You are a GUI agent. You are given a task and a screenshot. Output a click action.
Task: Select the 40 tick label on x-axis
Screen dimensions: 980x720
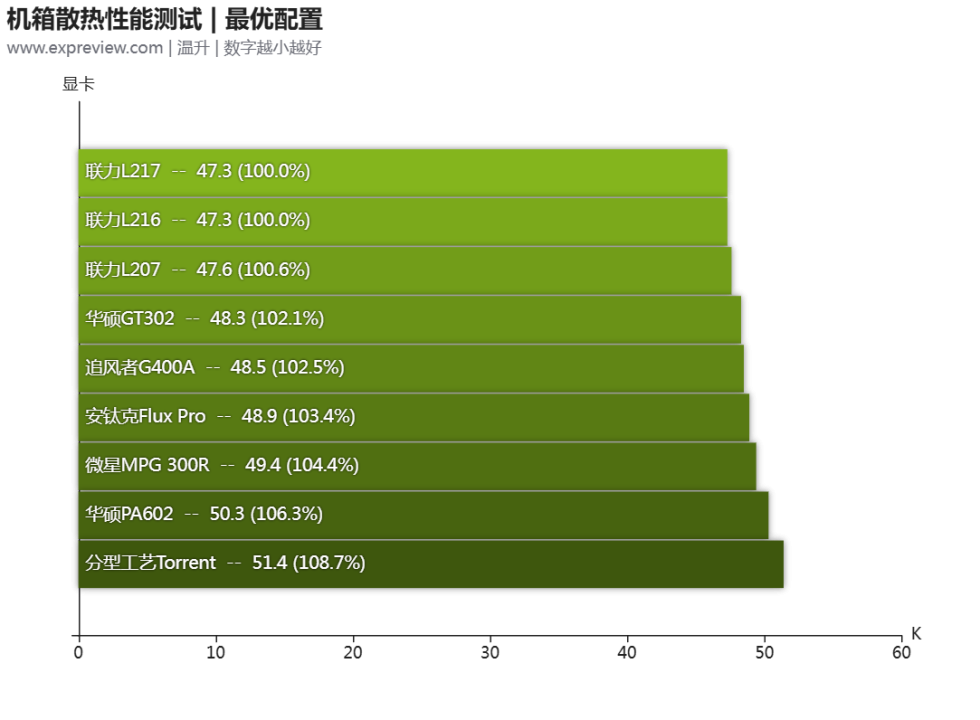627,653
